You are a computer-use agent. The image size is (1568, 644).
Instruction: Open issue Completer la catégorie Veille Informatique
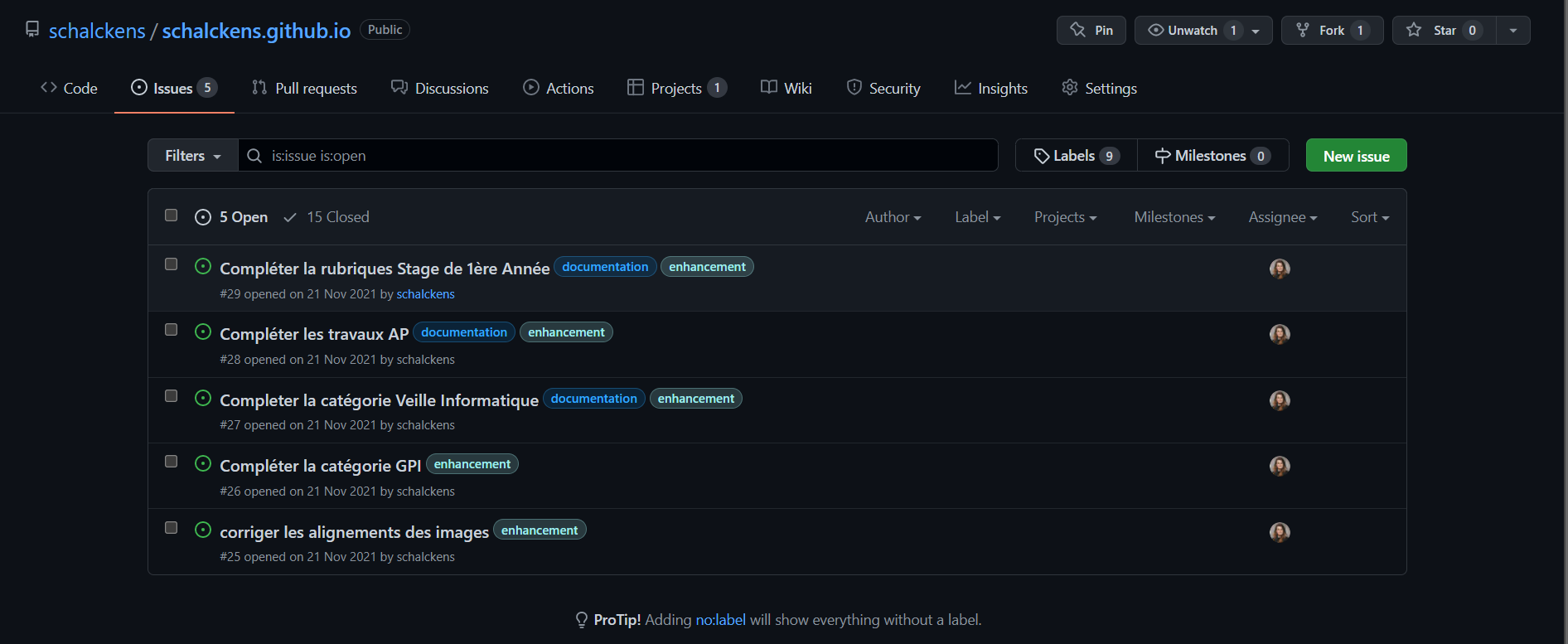tap(379, 400)
